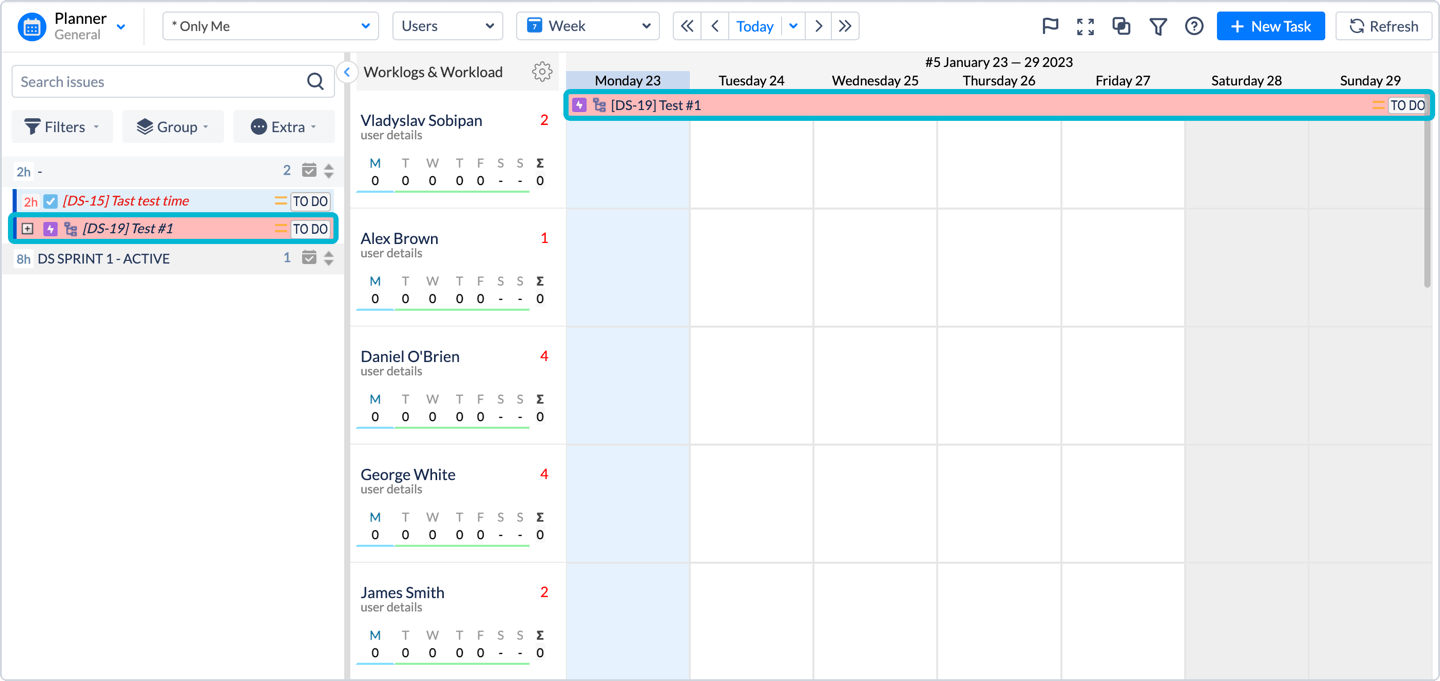The height and width of the screenshot is (681, 1440).
Task: Open the Extra menu
Action: [x=283, y=127]
